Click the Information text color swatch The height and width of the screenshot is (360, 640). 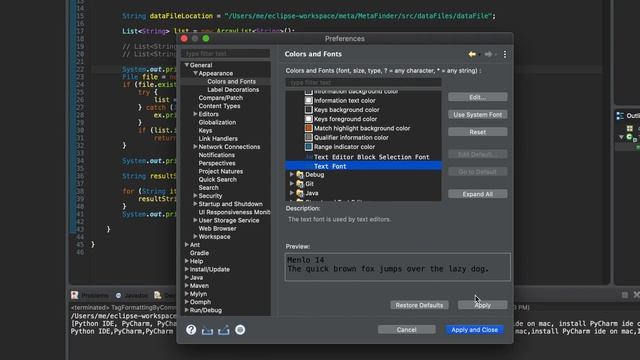tap(309, 100)
